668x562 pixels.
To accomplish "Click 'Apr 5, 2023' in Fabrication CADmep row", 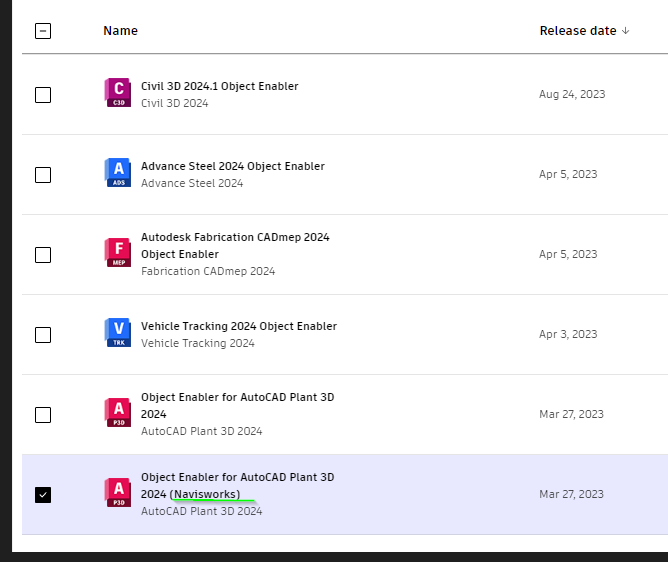I will point(568,254).
